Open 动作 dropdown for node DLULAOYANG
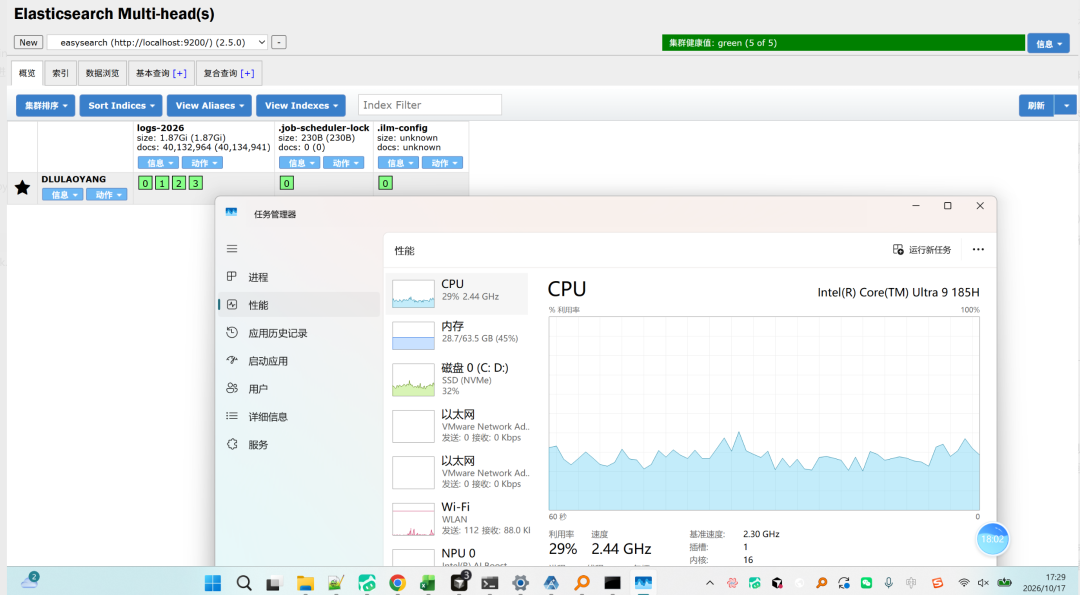This screenshot has width=1080, height=595. 107,195
